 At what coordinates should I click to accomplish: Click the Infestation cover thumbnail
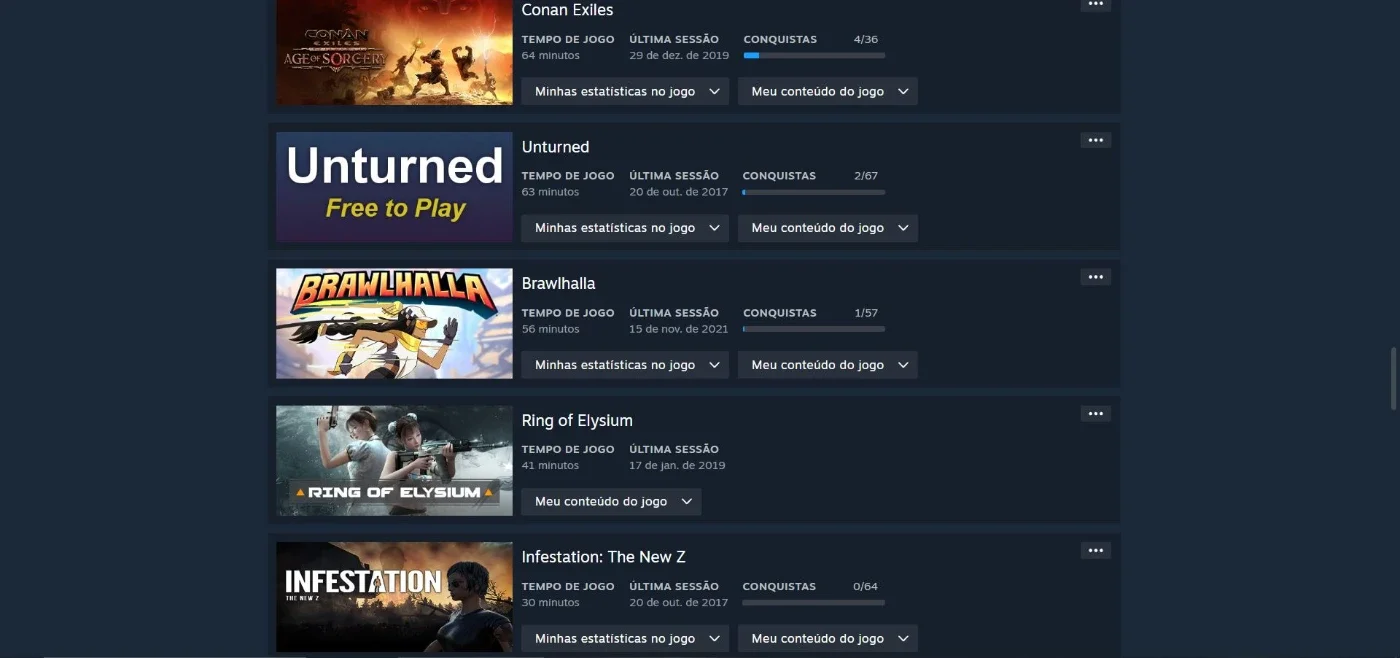tap(394, 597)
